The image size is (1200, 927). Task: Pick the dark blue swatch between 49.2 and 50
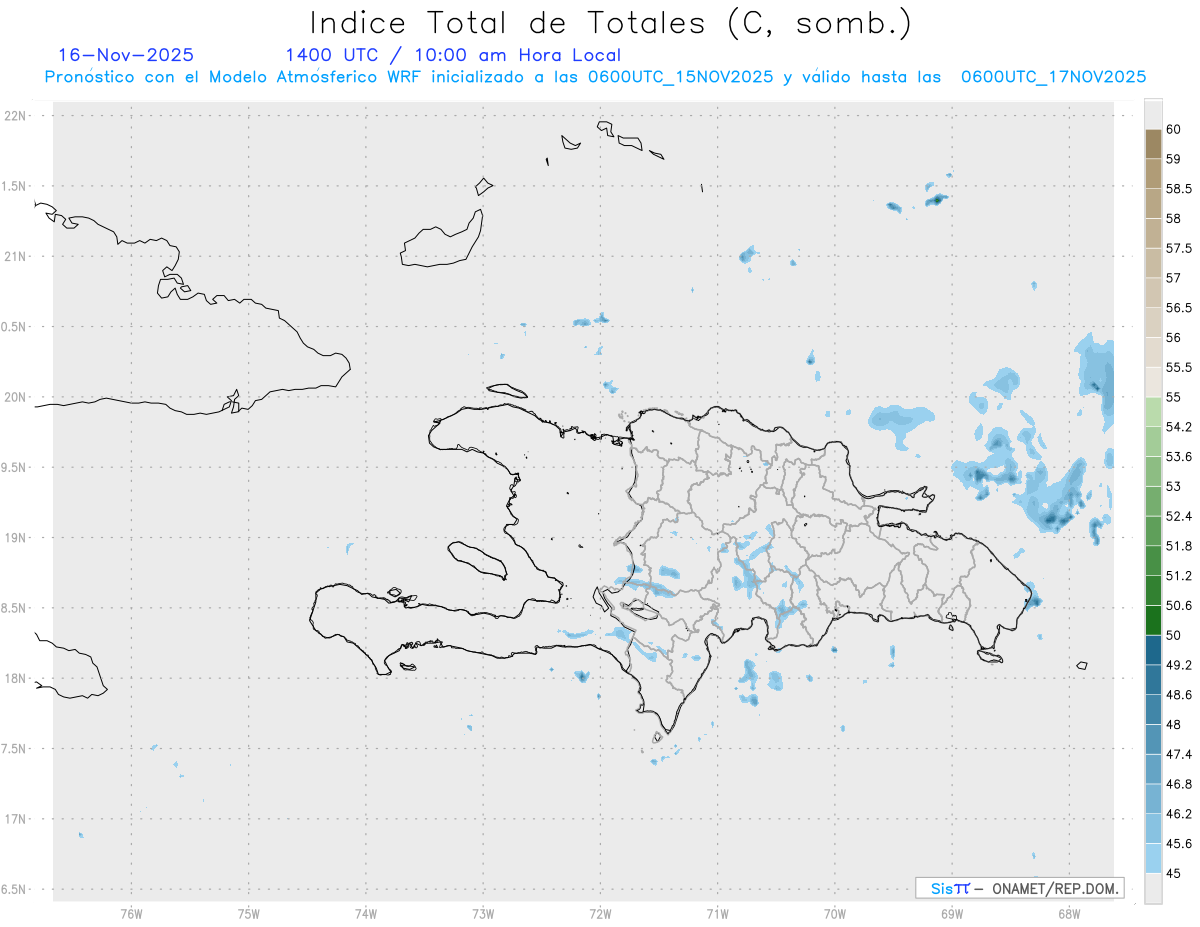[x=1153, y=650]
